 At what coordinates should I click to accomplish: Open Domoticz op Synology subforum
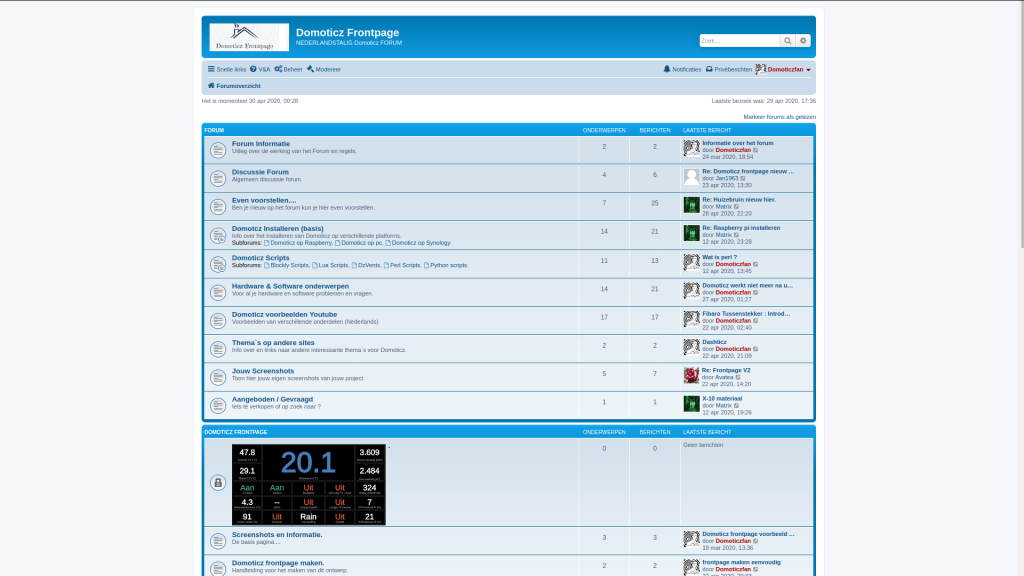417,243
